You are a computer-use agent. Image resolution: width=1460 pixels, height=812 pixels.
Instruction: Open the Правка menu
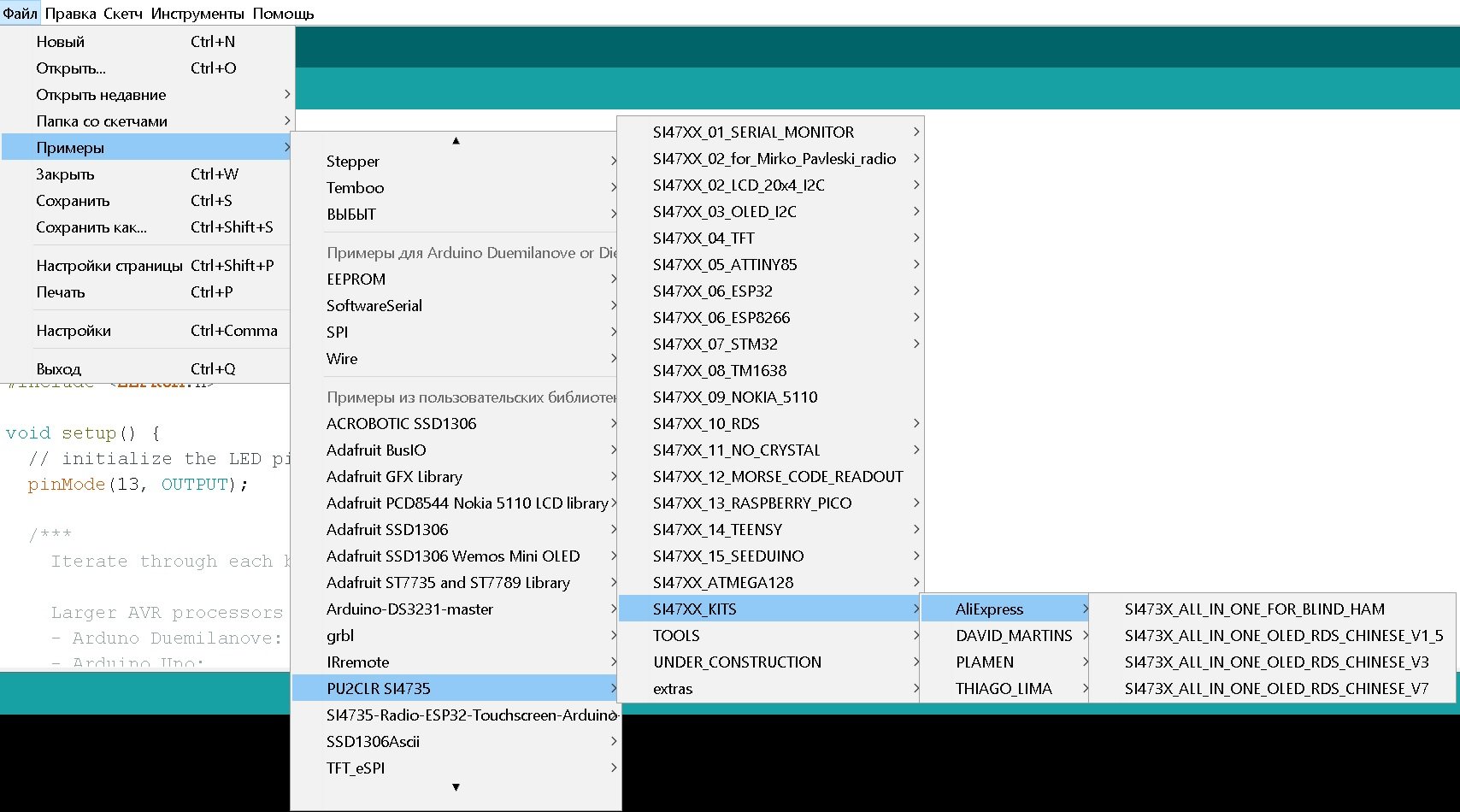point(70,14)
